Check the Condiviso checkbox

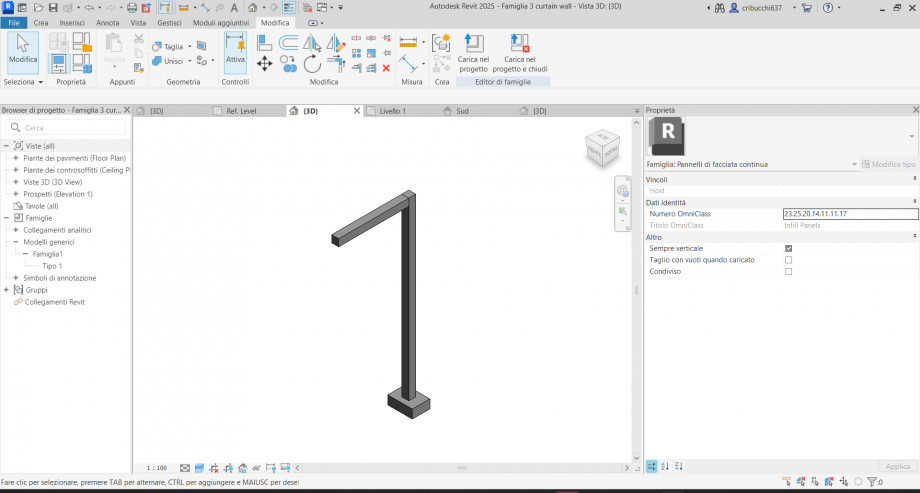(x=788, y=272)
